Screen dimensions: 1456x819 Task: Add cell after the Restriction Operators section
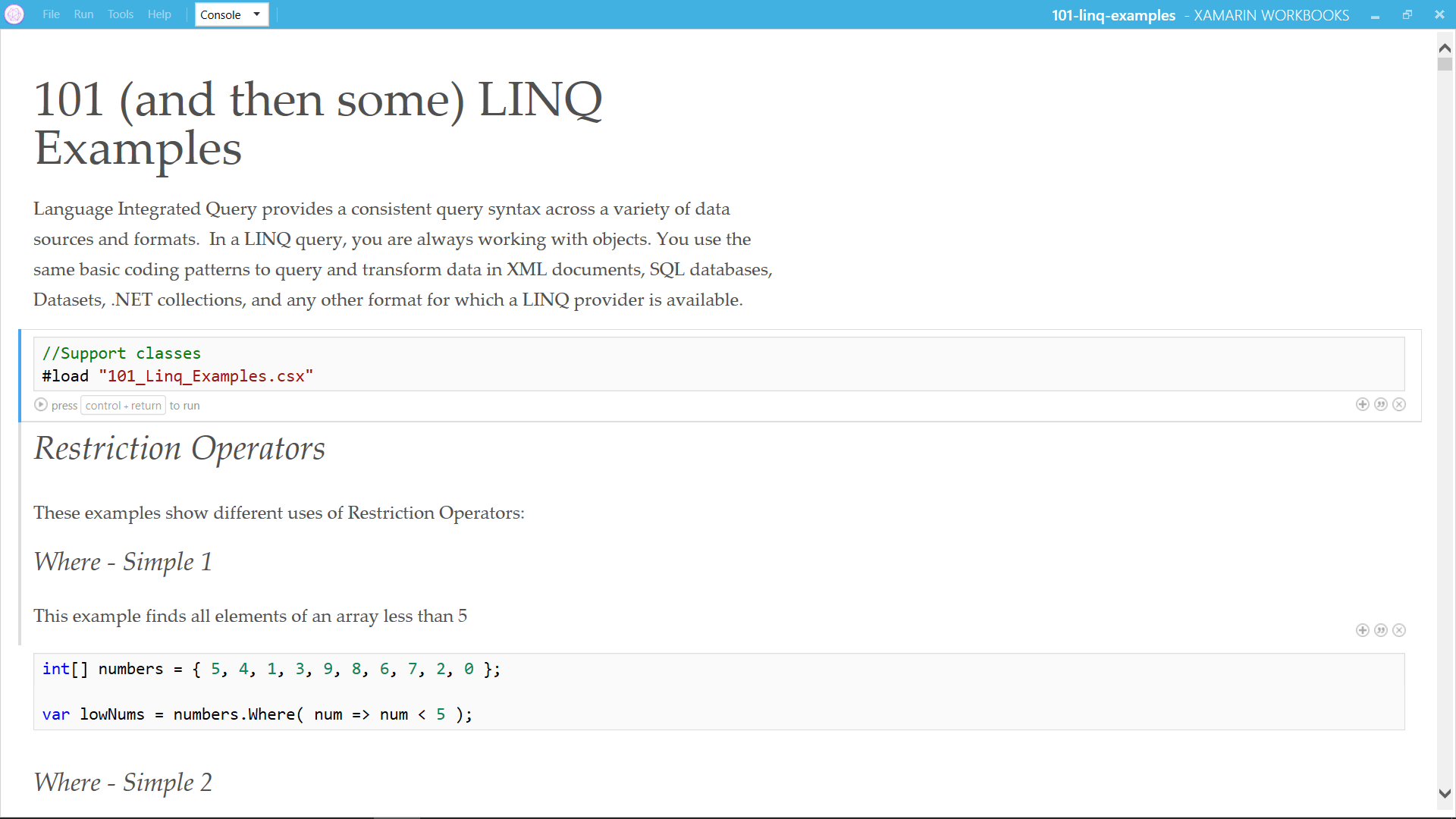1362,630
